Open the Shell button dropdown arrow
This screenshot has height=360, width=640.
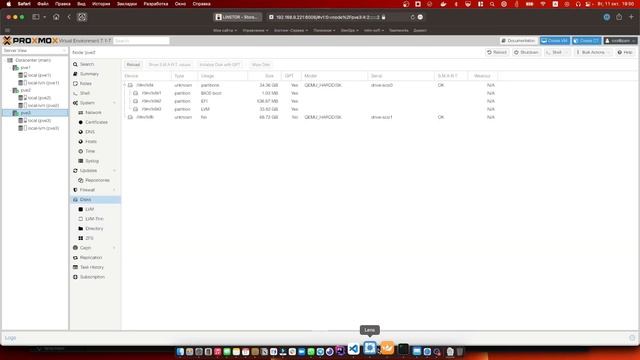pyautogui.click(x=567, y=53)
